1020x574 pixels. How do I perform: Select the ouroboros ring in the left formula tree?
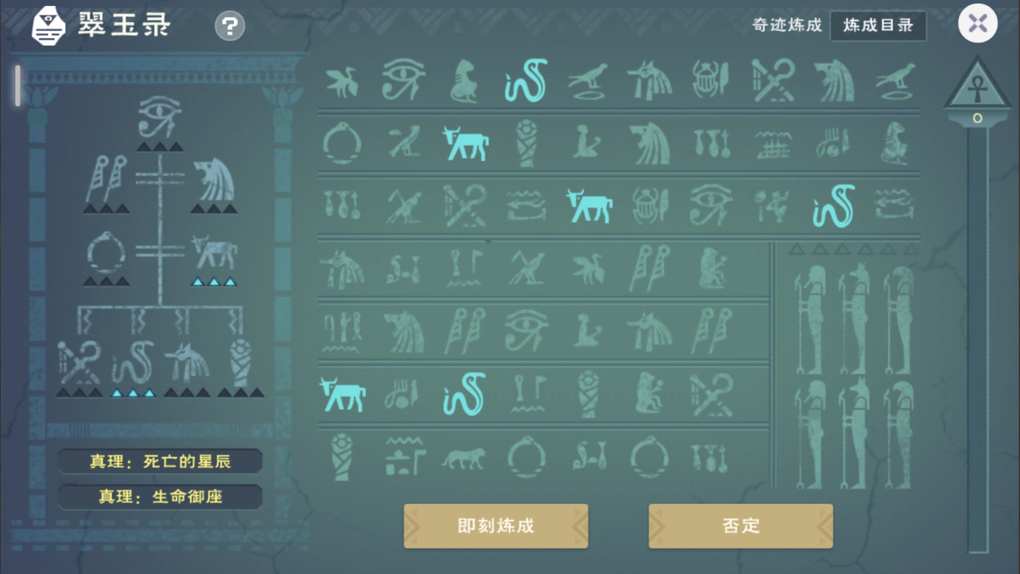point(106,253)
